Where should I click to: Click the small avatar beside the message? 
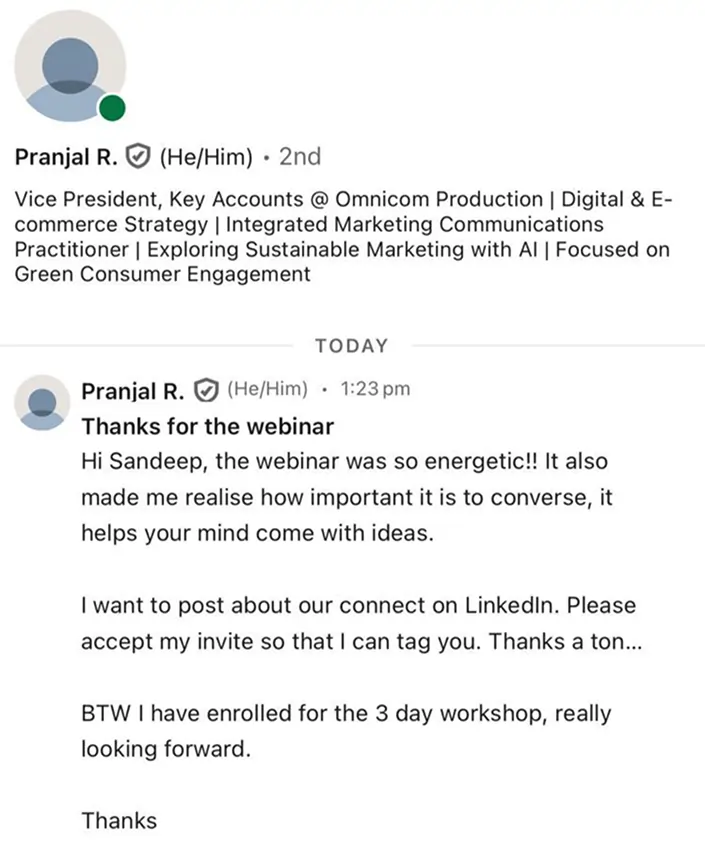[x=42, y=402]
